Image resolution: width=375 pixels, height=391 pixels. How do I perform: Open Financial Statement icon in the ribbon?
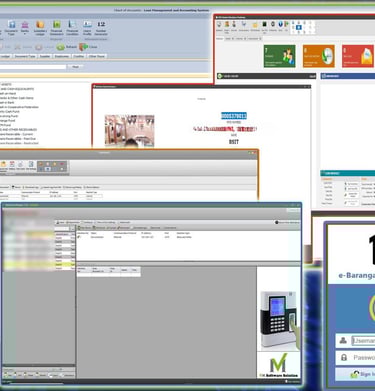[57, 28]
